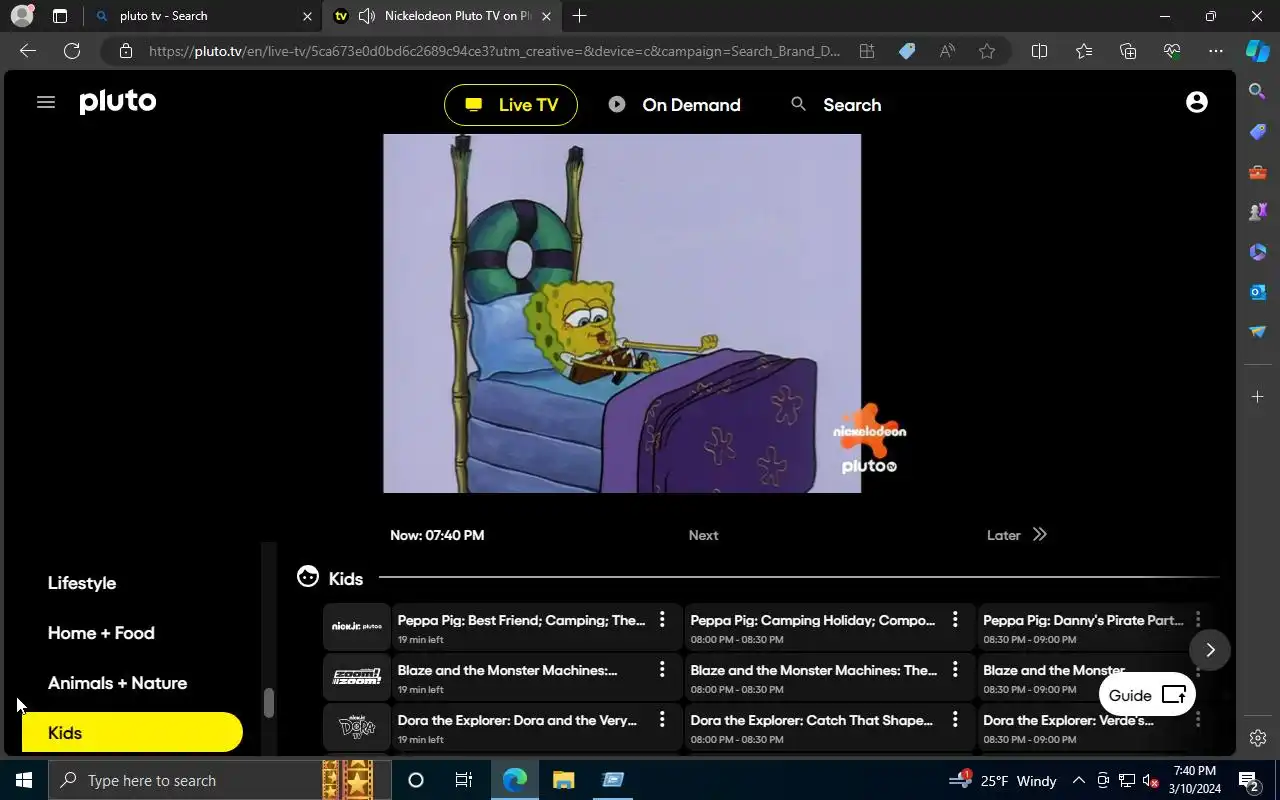The height and width of the screenshot is (800, 1280).
Task: Open more options for Peppa Pig: Danny's Pirate Party
Action: 1197,620
